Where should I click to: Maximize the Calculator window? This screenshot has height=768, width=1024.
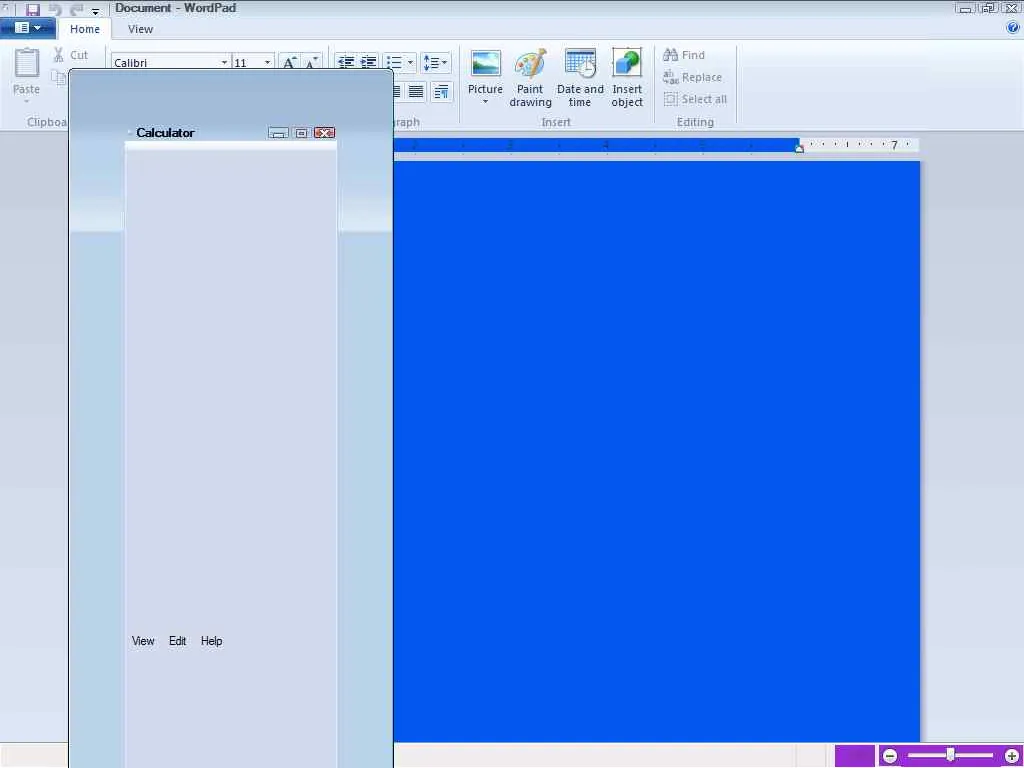coord(301,133)
